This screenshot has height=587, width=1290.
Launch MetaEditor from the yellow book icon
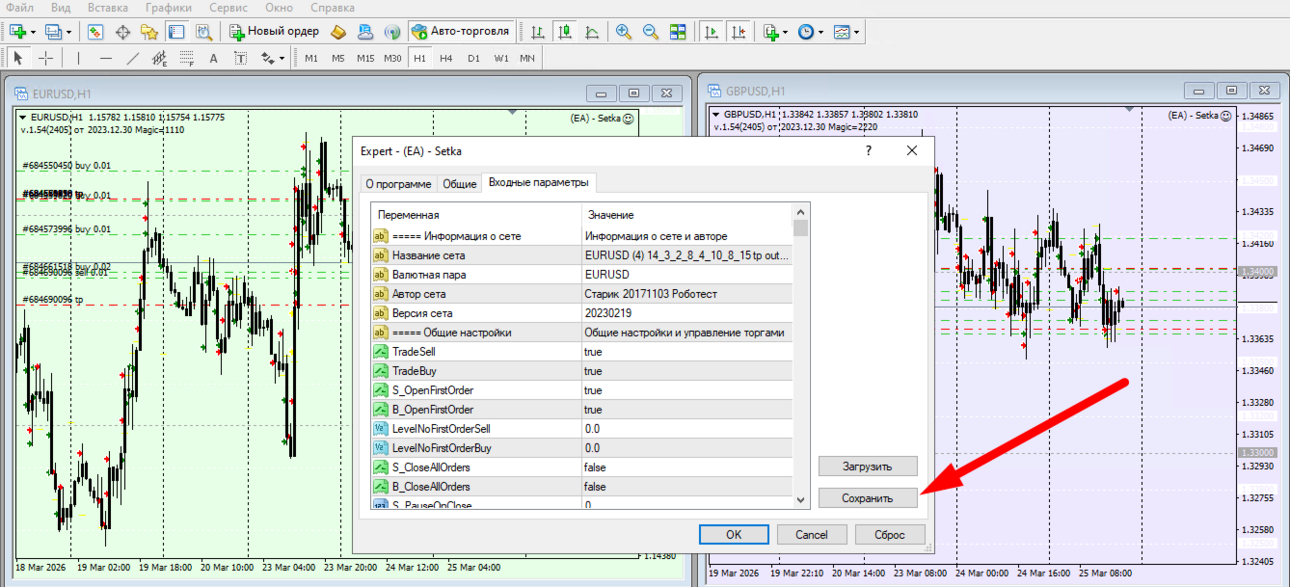coord(338,32)
